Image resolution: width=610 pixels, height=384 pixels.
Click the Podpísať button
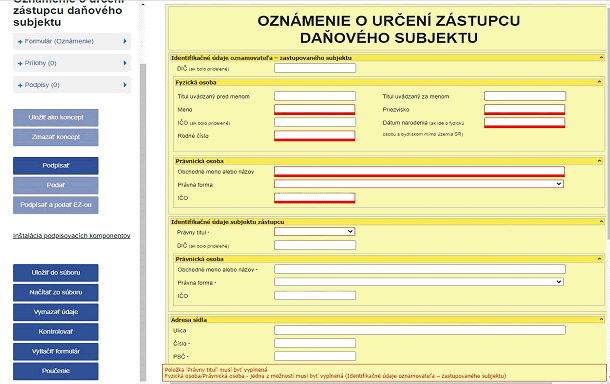pos(56,166)
